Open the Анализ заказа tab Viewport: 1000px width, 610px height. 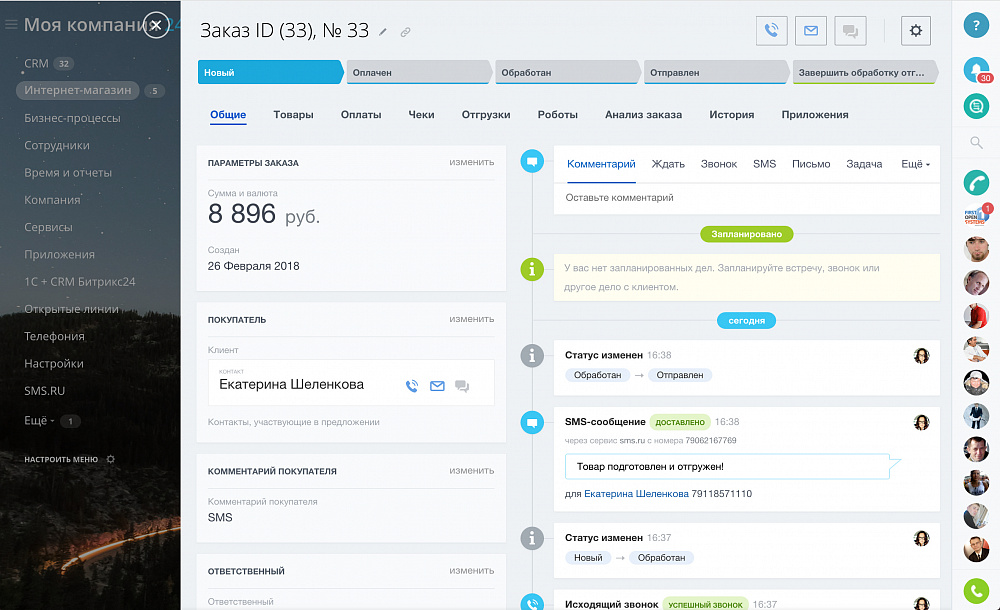tap(643, 115)
